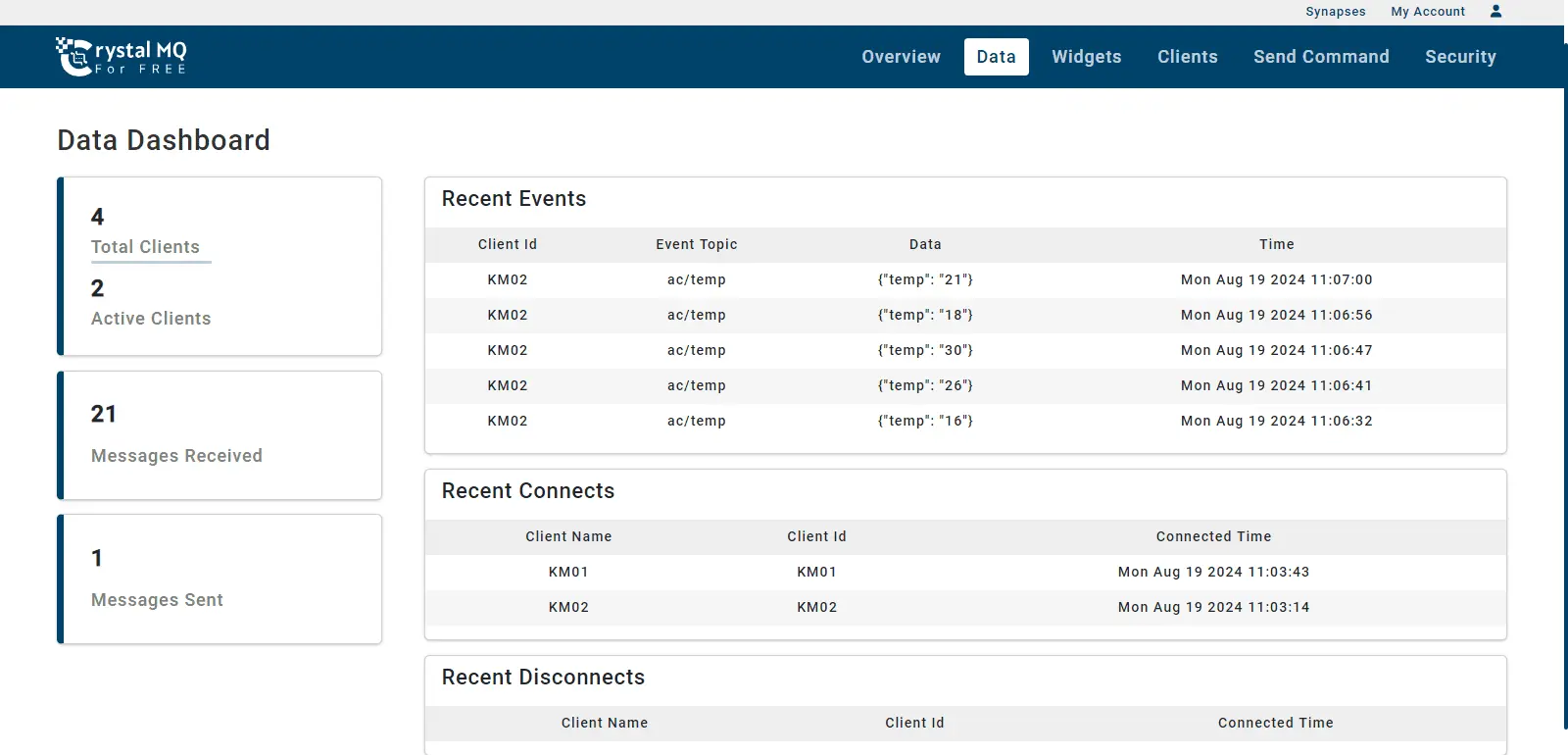Select the Messages Received card
Viewport: 1568px width, 755px height.
click(220, 435)
